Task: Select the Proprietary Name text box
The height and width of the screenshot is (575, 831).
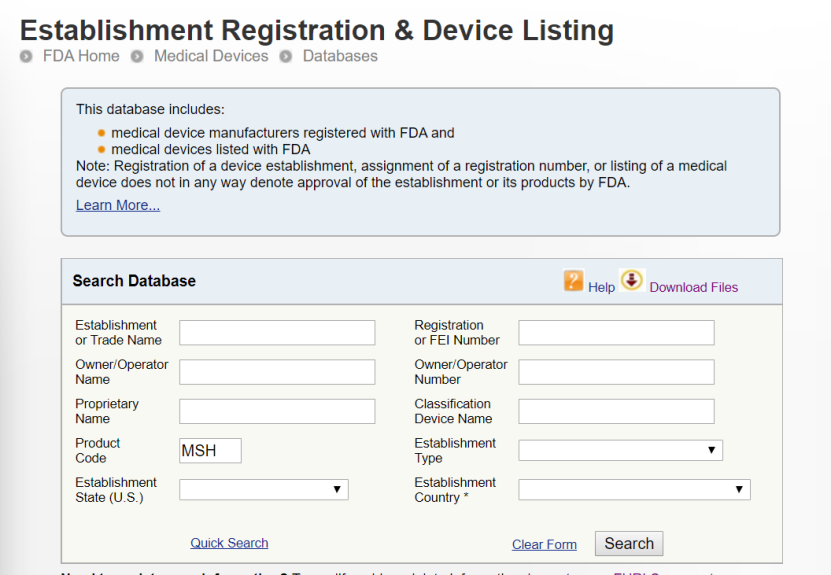Action: (x=277, y=411)
